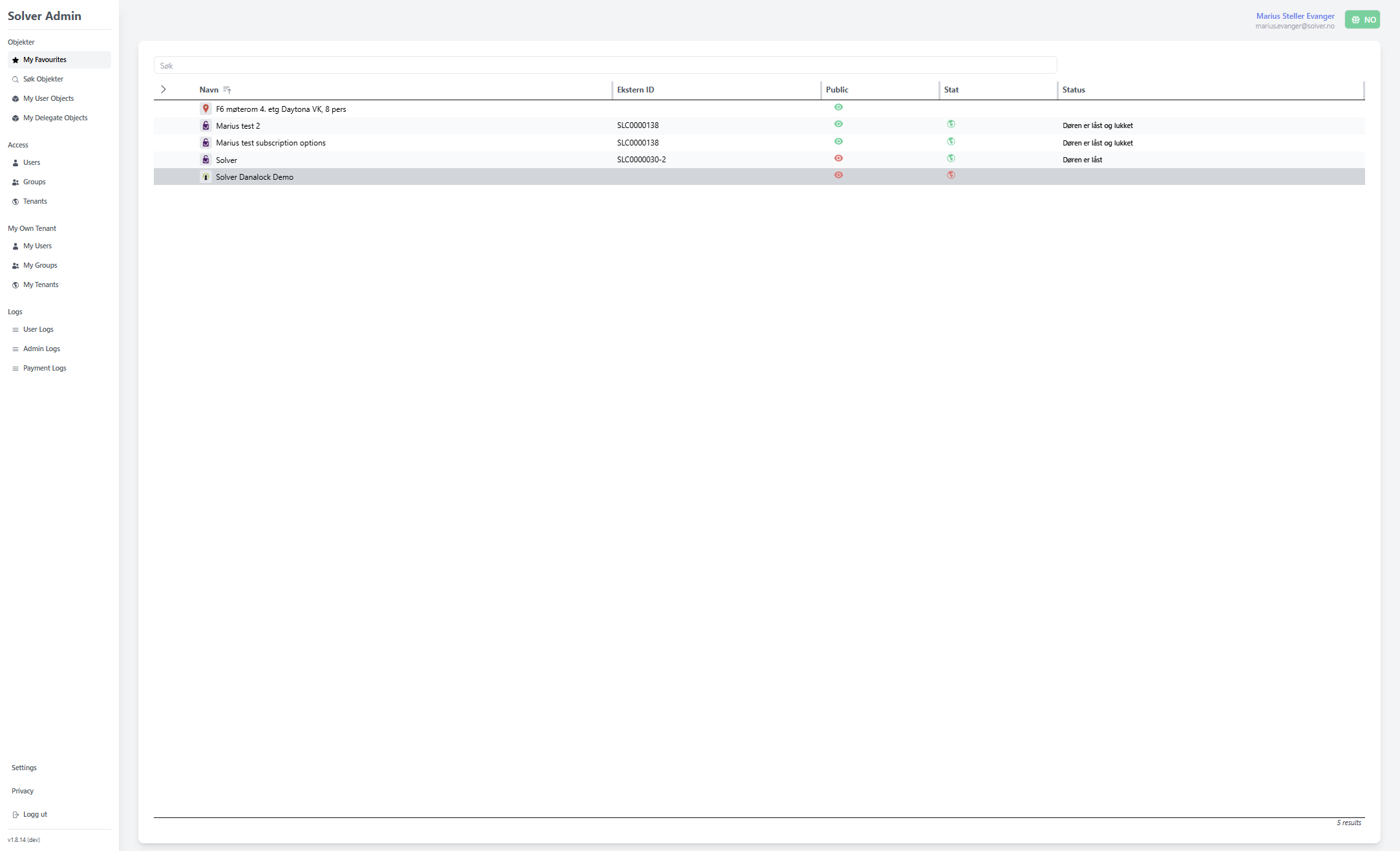Select the Solver Danalock Demo row name
This screenshot has width=1400, height=851.
pyautogui.click(x=255, y=177)
